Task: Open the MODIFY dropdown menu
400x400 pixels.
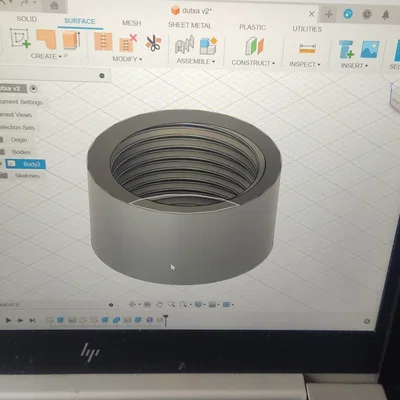Action: (127, 59)
